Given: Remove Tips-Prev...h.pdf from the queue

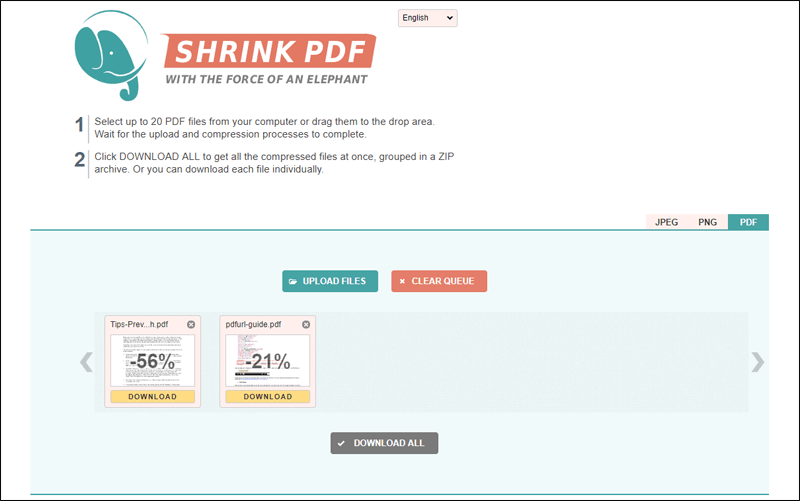Looking at the screenshot, I should tap(191, 324).
